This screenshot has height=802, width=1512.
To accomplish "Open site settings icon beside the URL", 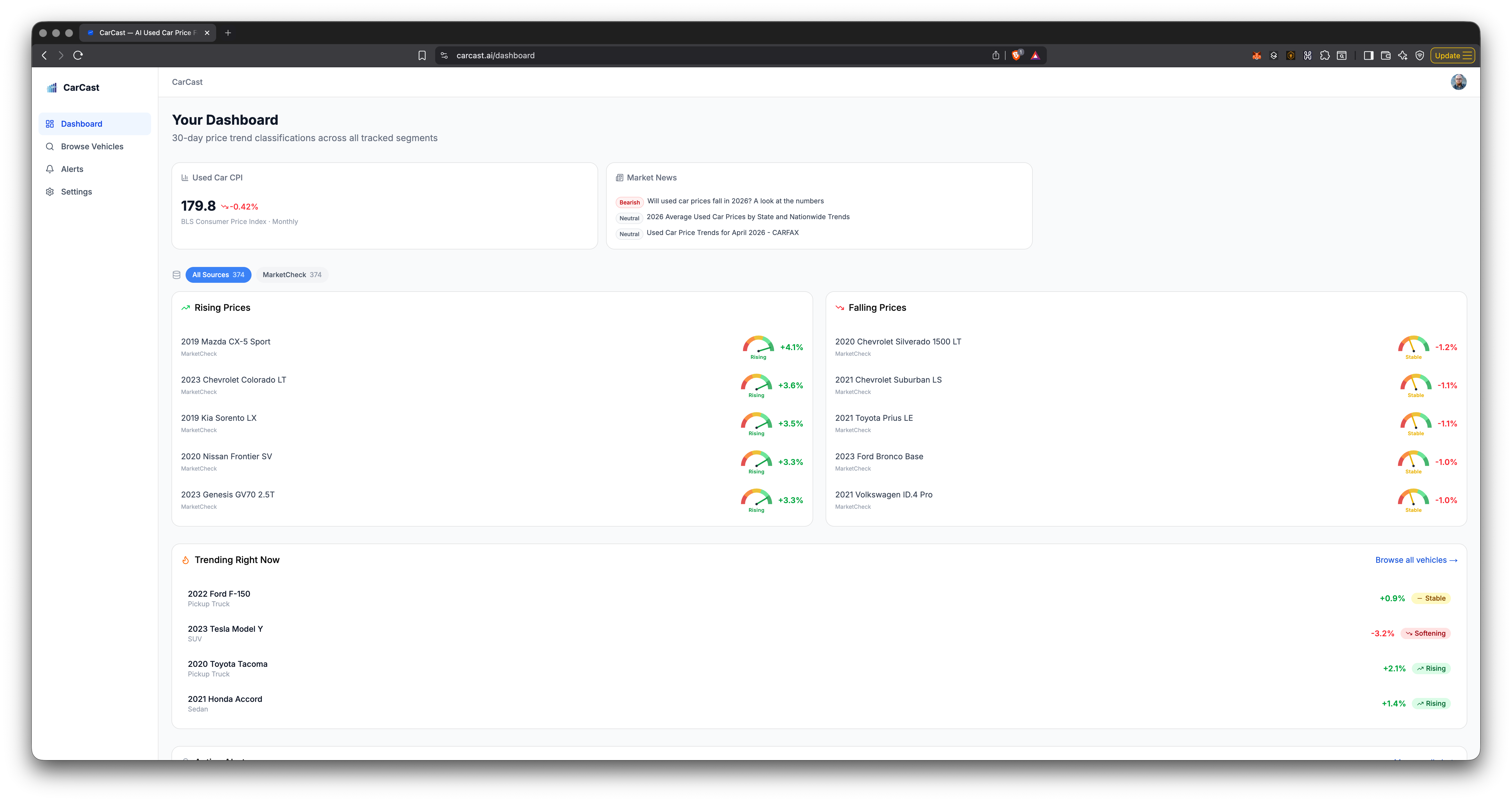I will point(444,55).
